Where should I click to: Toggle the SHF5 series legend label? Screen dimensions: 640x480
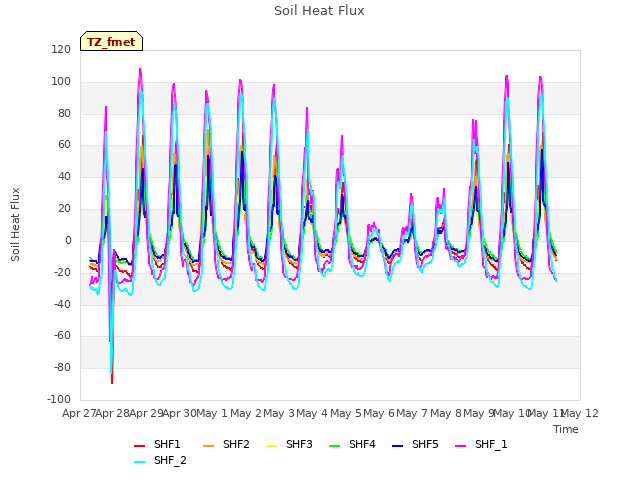pyautogui.click(x=425, y=444)
